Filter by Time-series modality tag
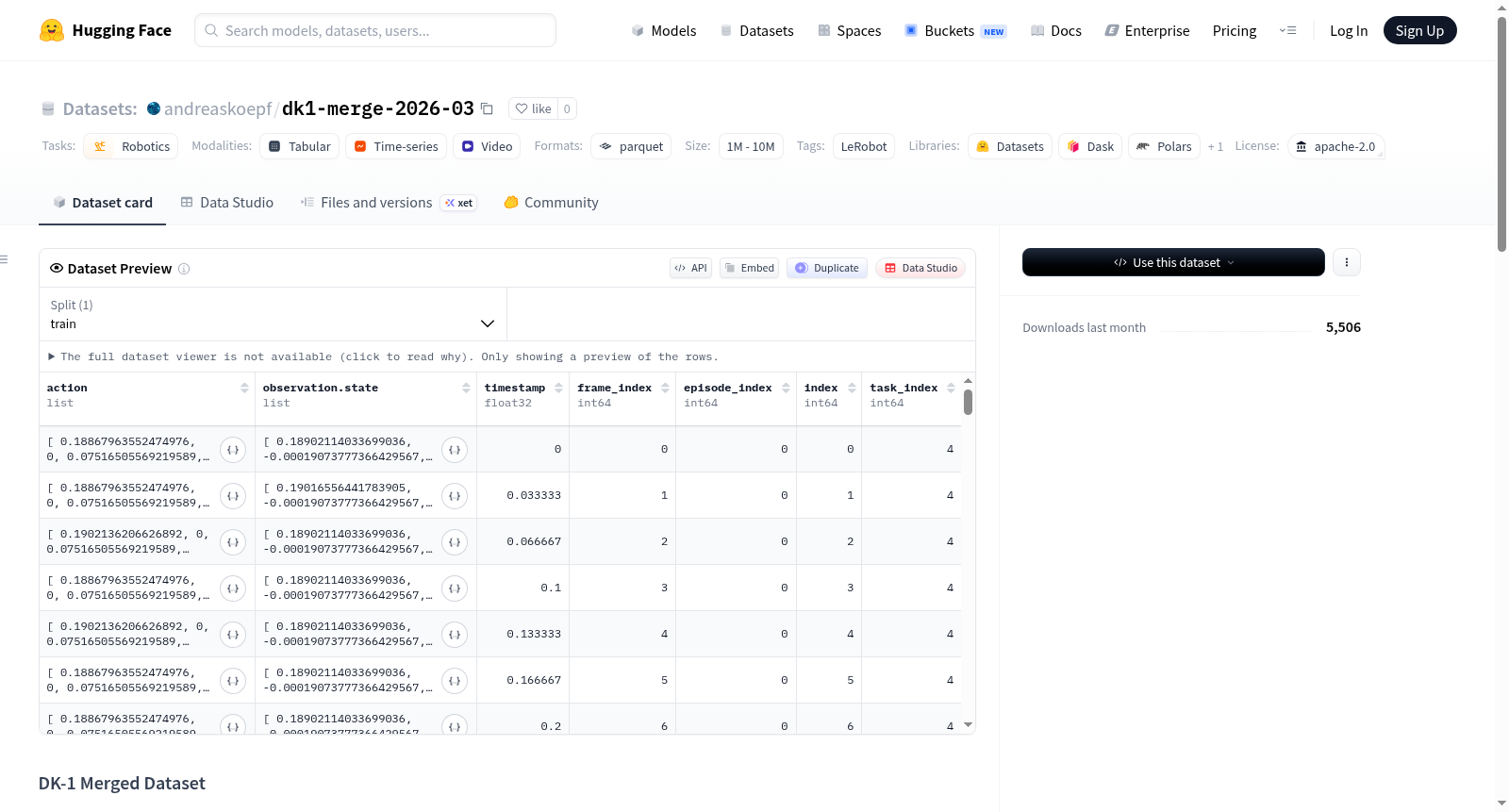The width and height of the screenshot is (1509, 812). (396, 146)
